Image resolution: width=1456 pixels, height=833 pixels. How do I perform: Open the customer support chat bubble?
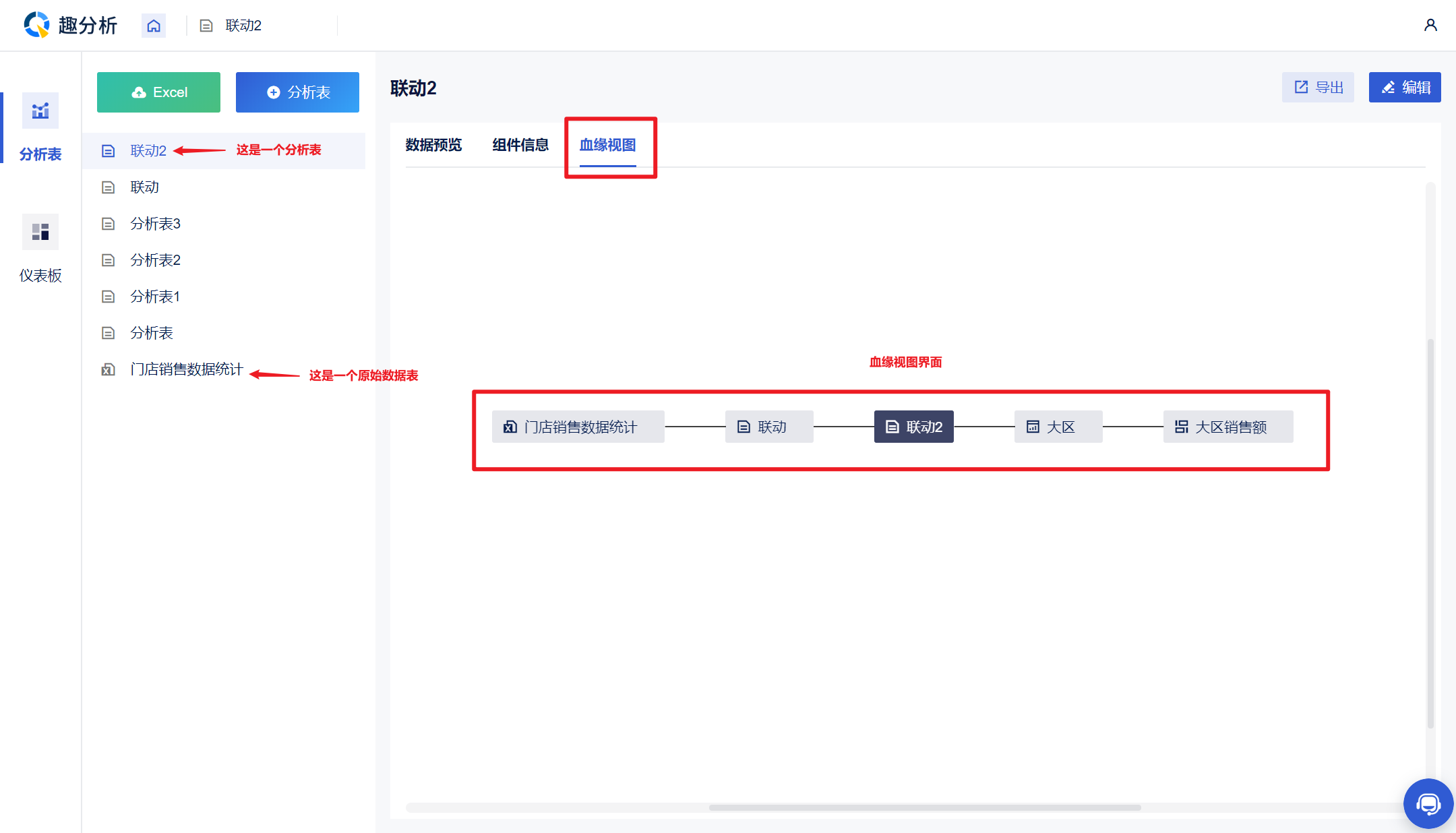point(1428,803)
